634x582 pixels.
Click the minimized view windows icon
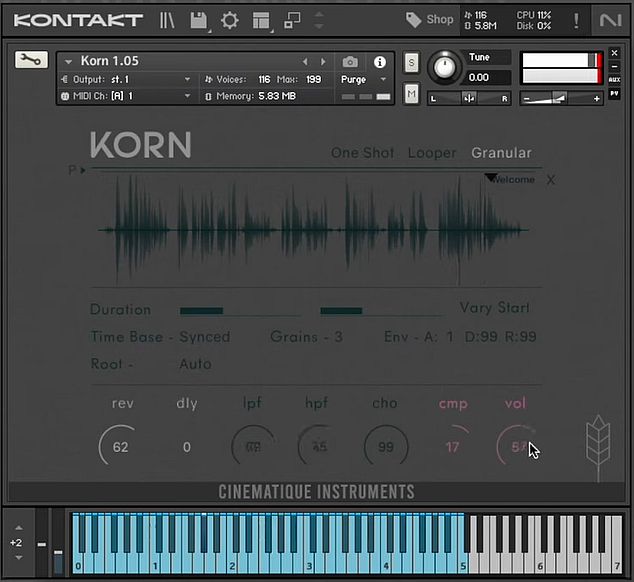click(292, 20)
